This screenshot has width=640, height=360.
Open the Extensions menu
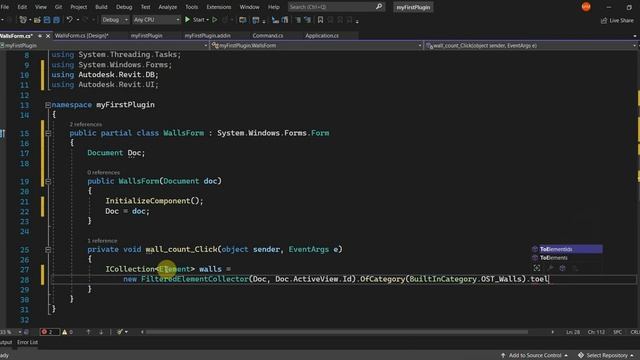(218, 7)
